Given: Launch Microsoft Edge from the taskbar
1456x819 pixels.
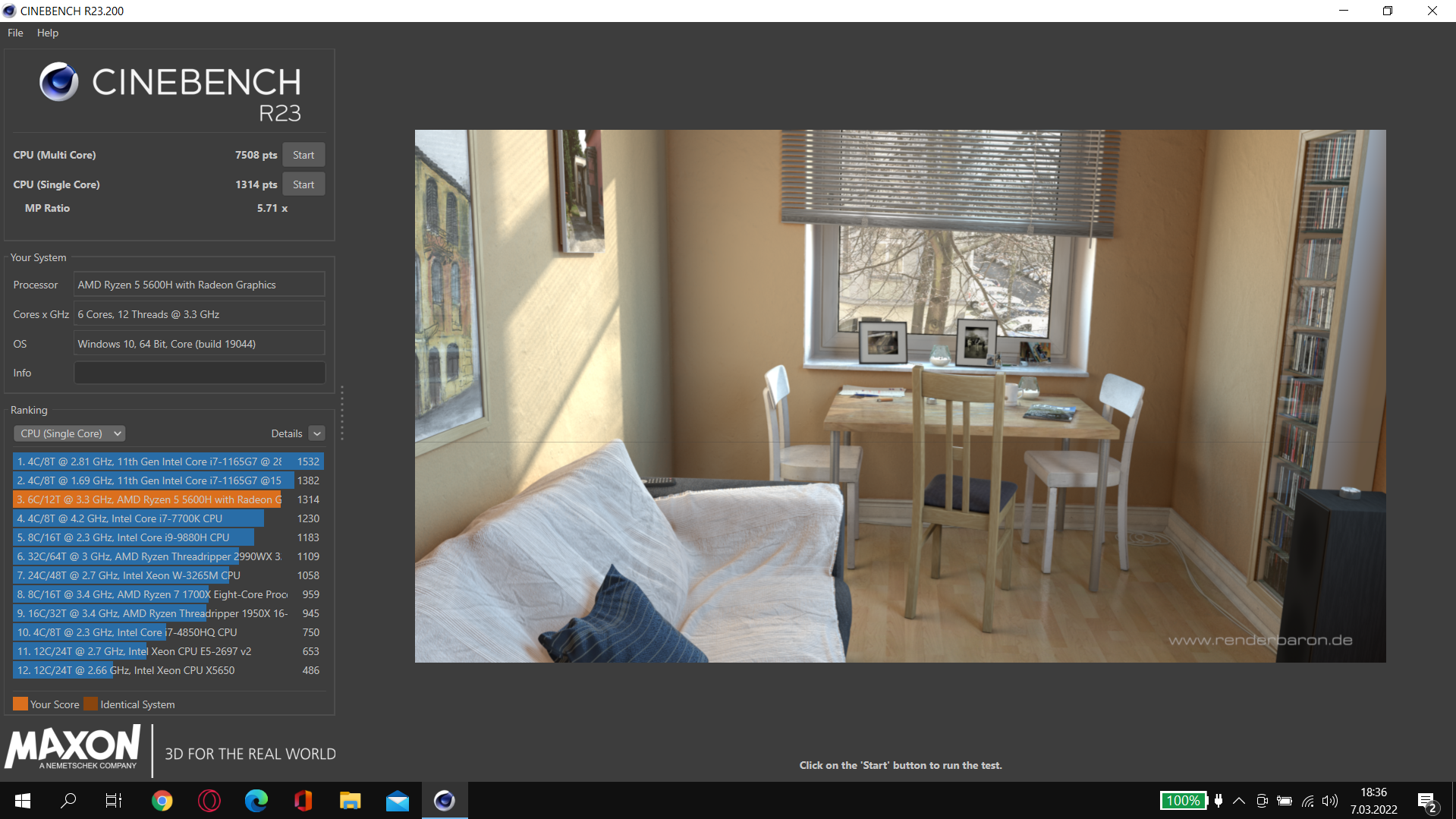Looking at the screenshot, I should [256, 800].
